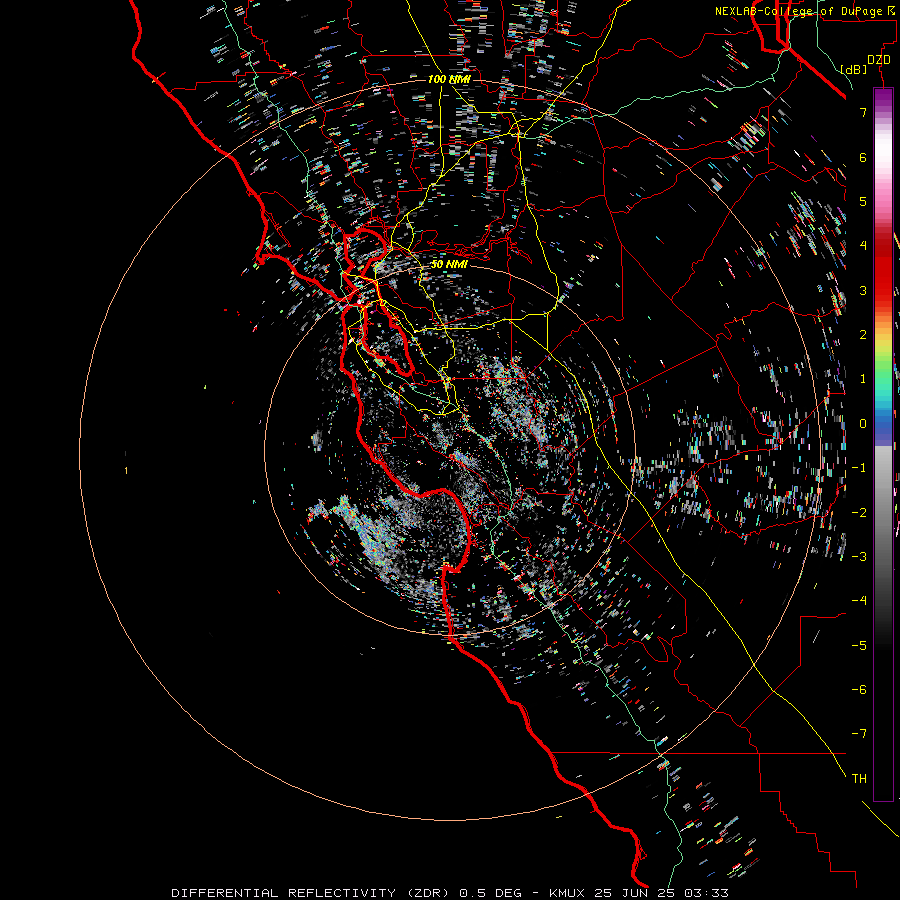The width and height of the screenshot is (900, 900).
Task: Select the -5 value on color scale
Action: click(x=859, y=646)
